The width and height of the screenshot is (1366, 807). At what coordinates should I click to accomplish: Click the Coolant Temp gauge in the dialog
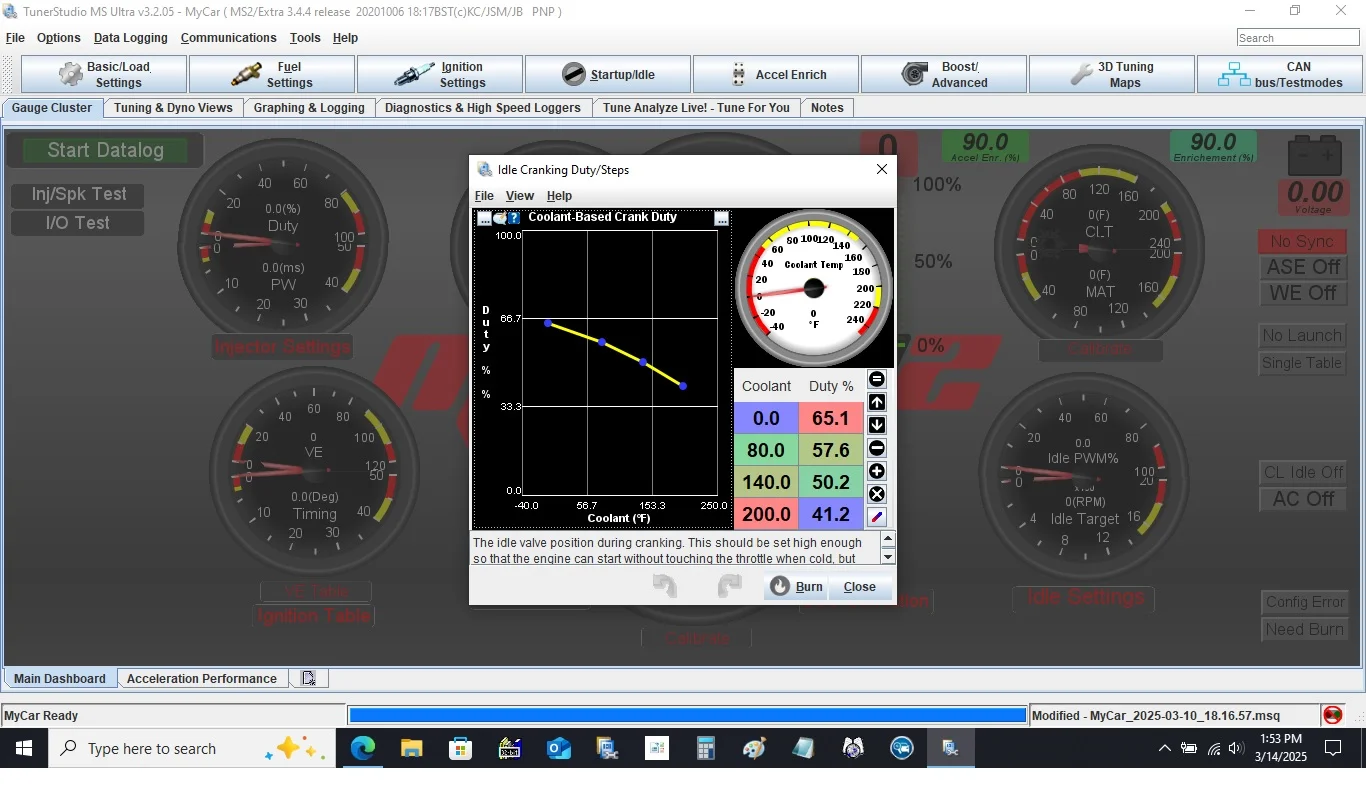click(x=814, y=288)
